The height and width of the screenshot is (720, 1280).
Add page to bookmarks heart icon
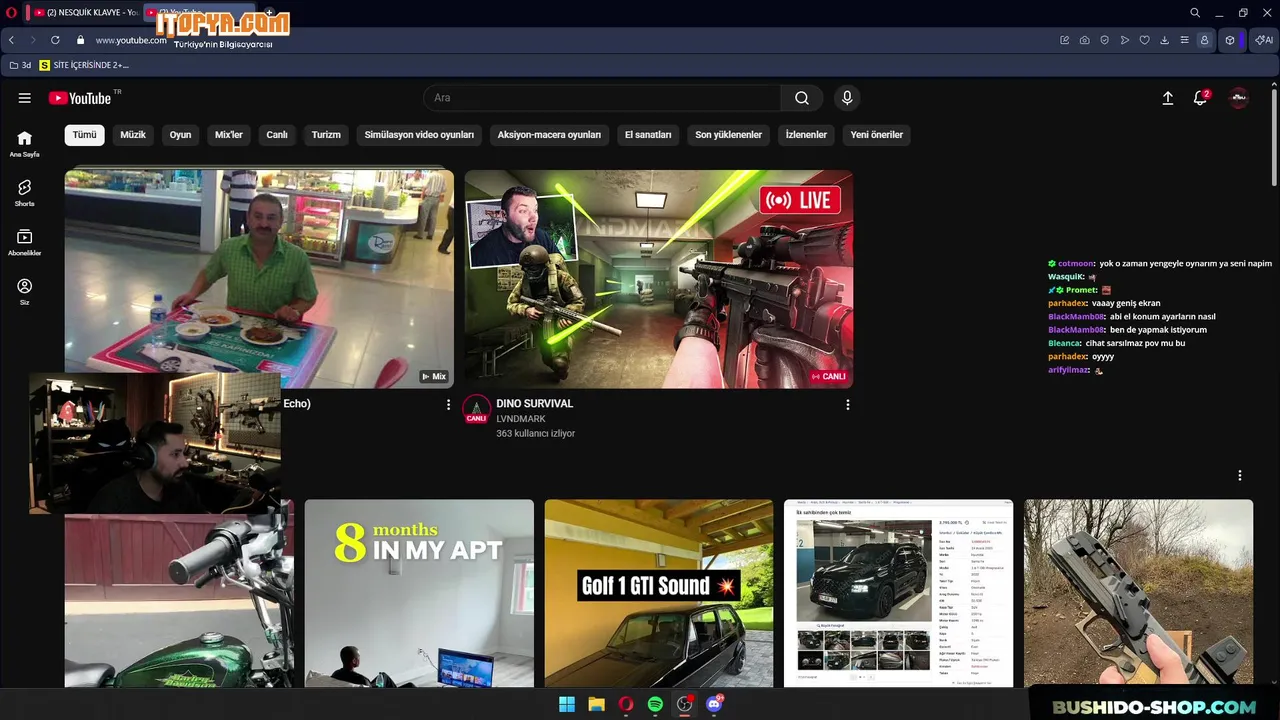(1145, 40)
